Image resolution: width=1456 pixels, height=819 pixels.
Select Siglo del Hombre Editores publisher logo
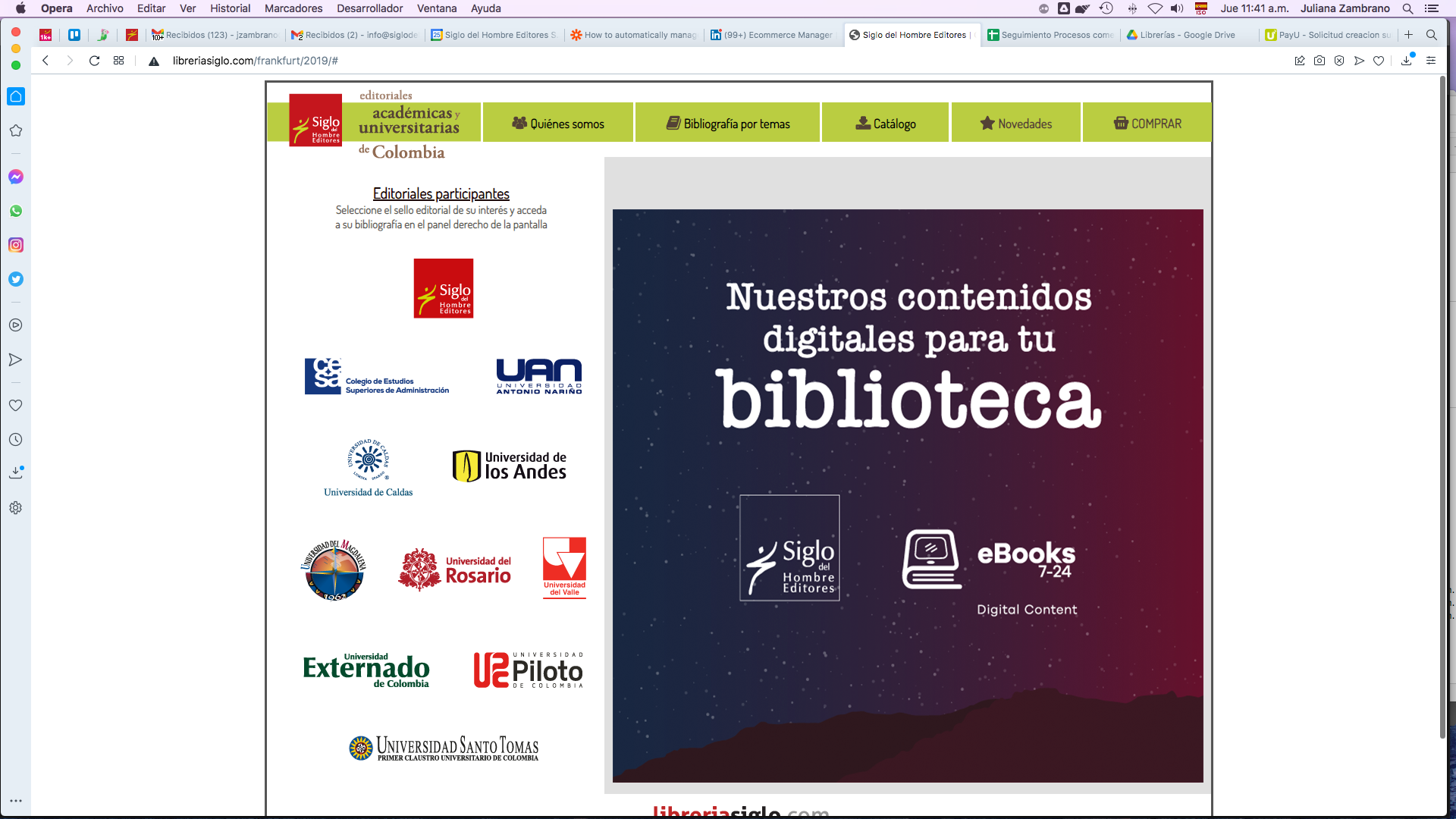tap(444, 288)
